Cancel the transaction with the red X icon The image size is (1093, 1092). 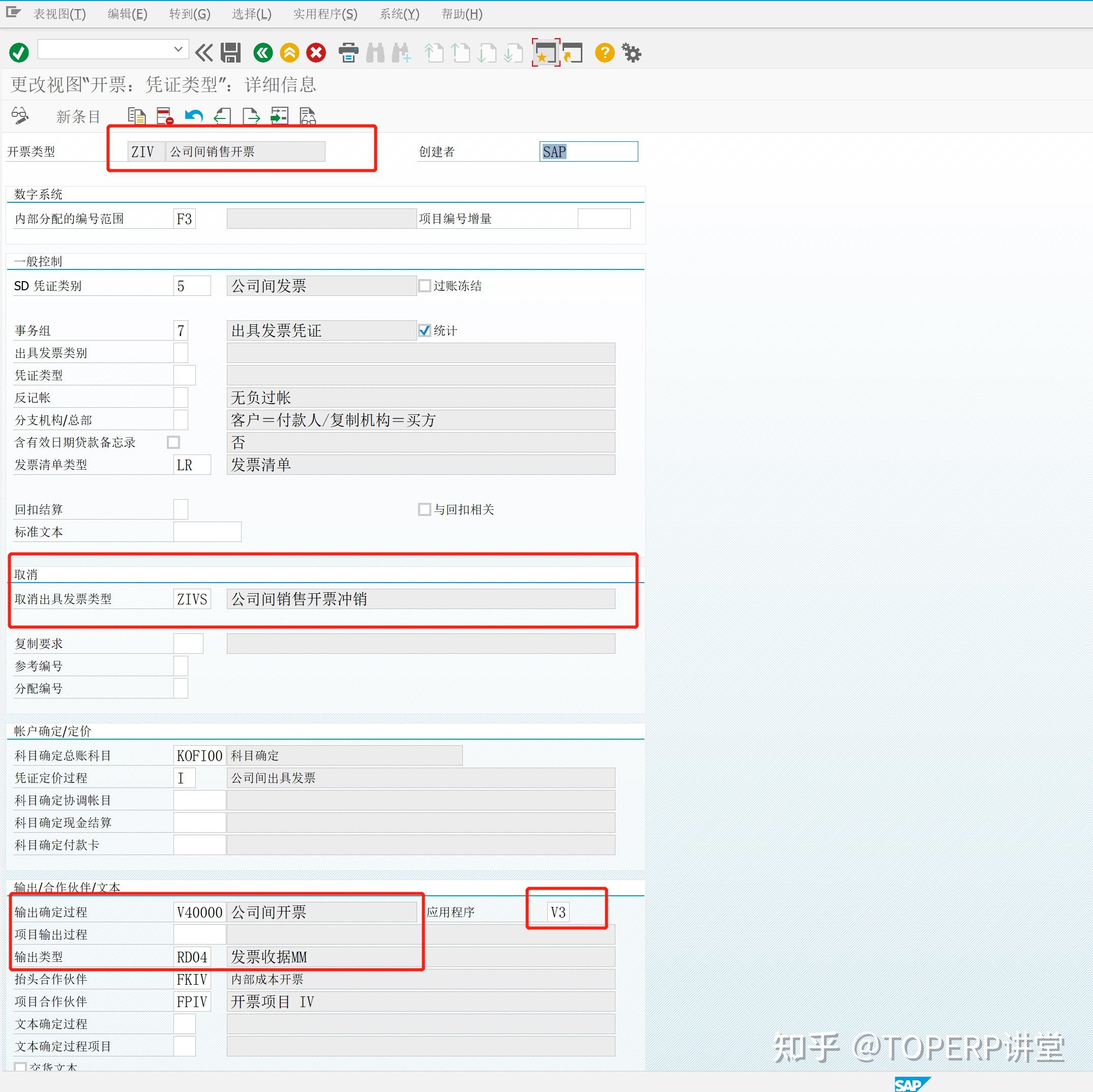click(x=316, y=52)
